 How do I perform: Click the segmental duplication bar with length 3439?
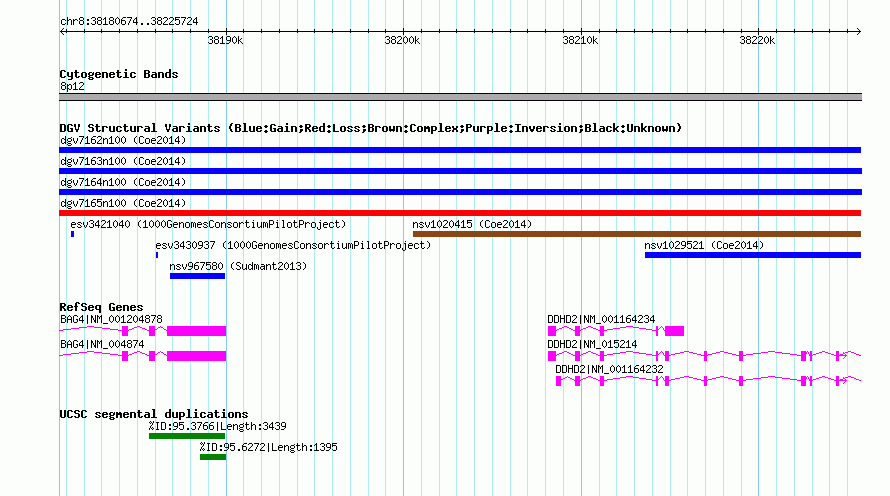pyautogui.click(x=187, y=436)
